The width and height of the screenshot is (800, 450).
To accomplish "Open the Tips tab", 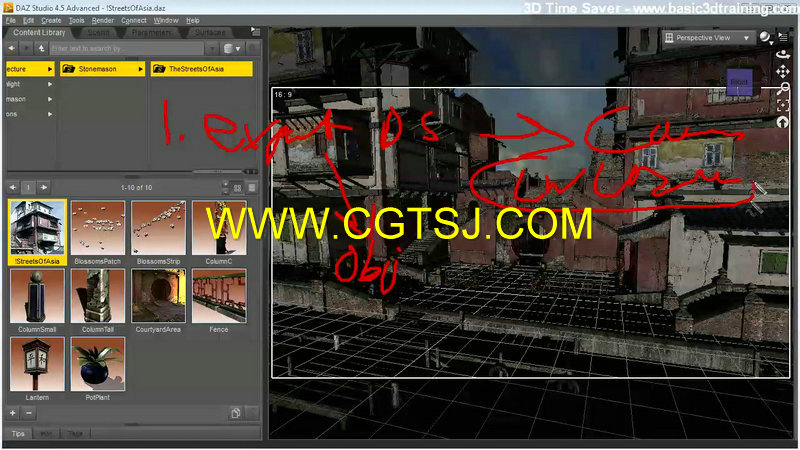I will [x=18, y=433].
